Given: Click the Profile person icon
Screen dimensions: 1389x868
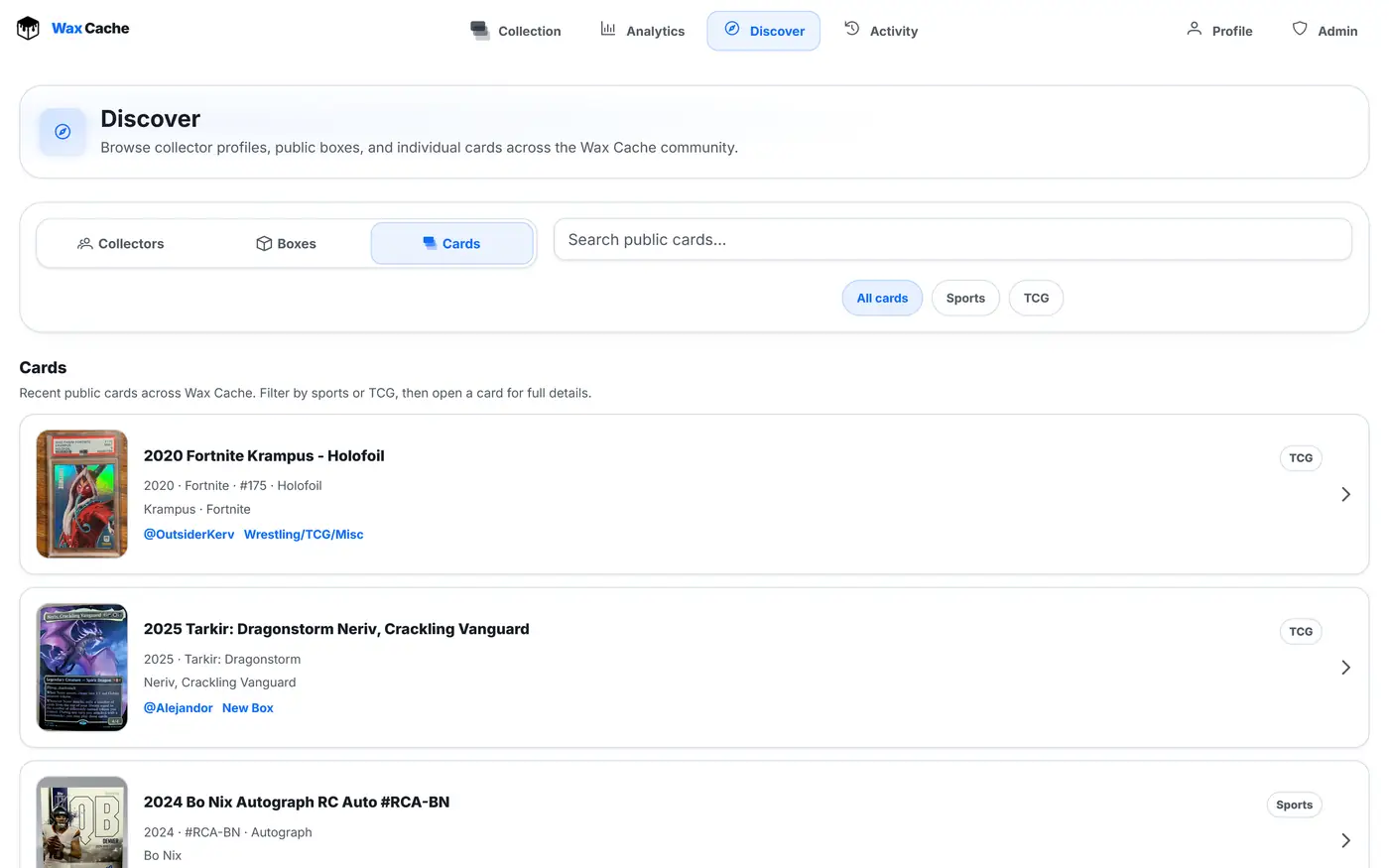Looking at the screenshot, I should point(1195,30).
